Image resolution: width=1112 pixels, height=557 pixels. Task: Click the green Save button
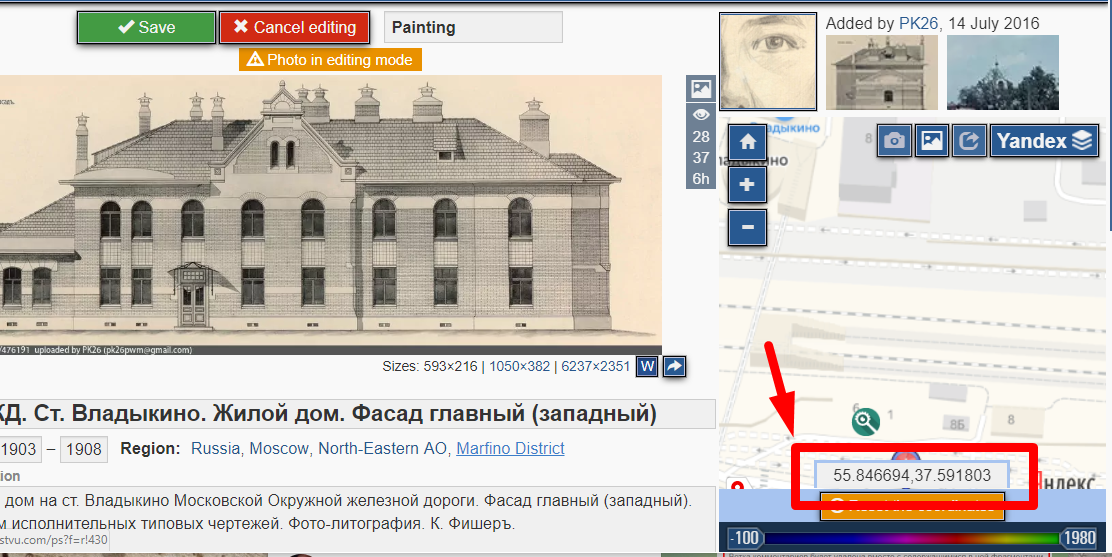(x=146, y=28)
